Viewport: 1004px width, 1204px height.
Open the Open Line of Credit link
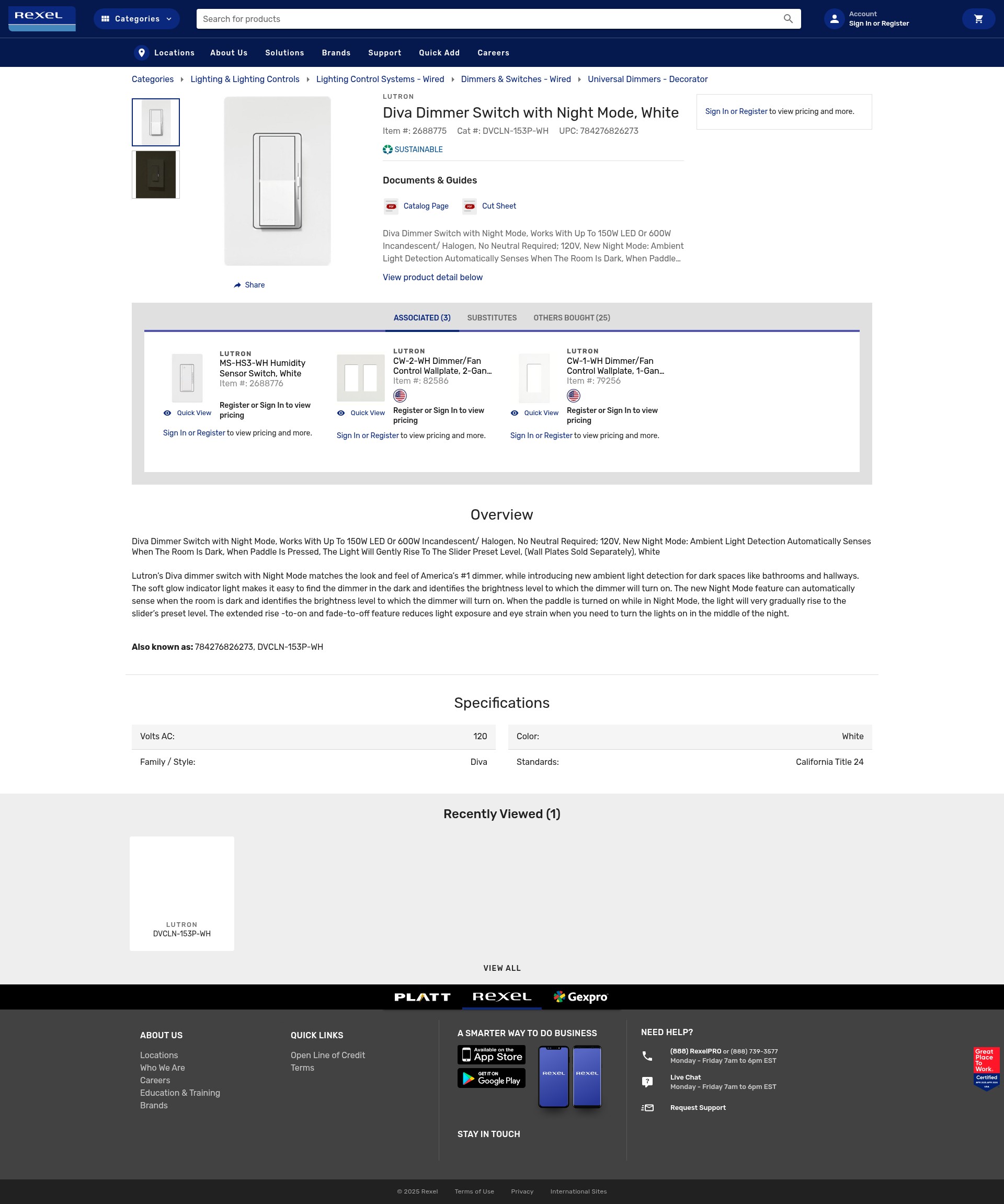[327, 1055]
